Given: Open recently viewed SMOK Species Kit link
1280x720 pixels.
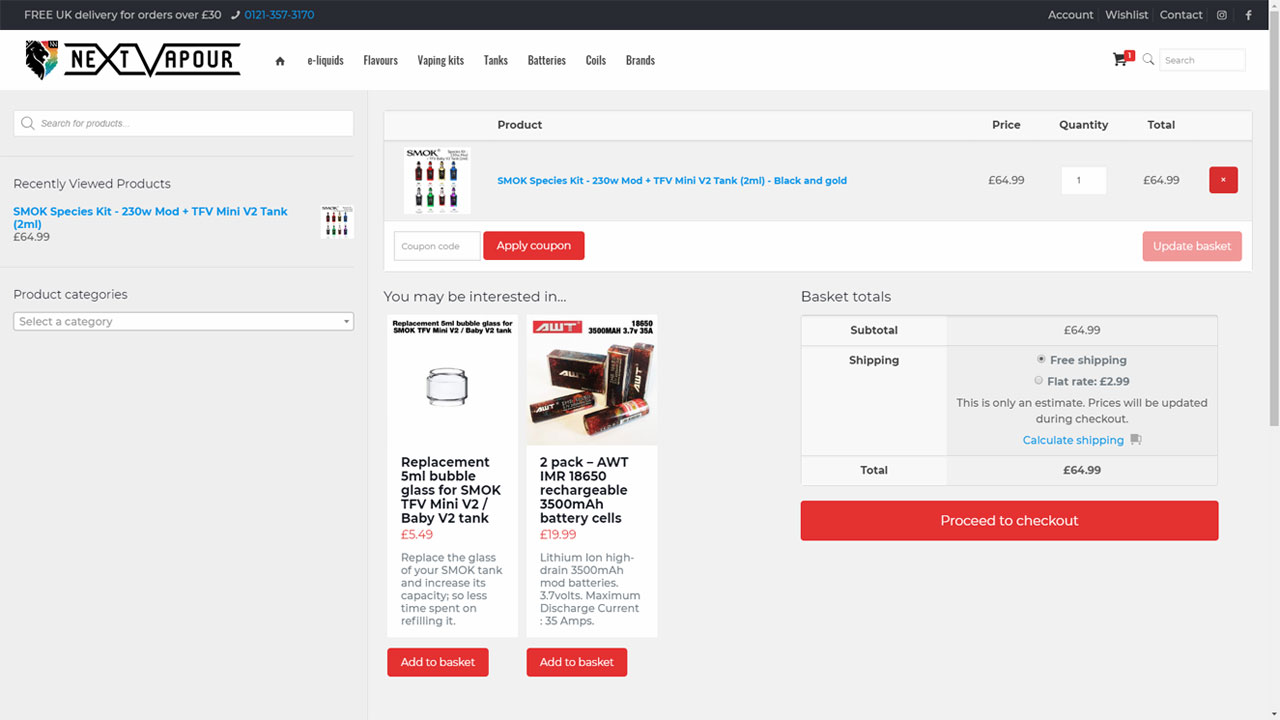Looking at the screenshot, I should 150,217.
